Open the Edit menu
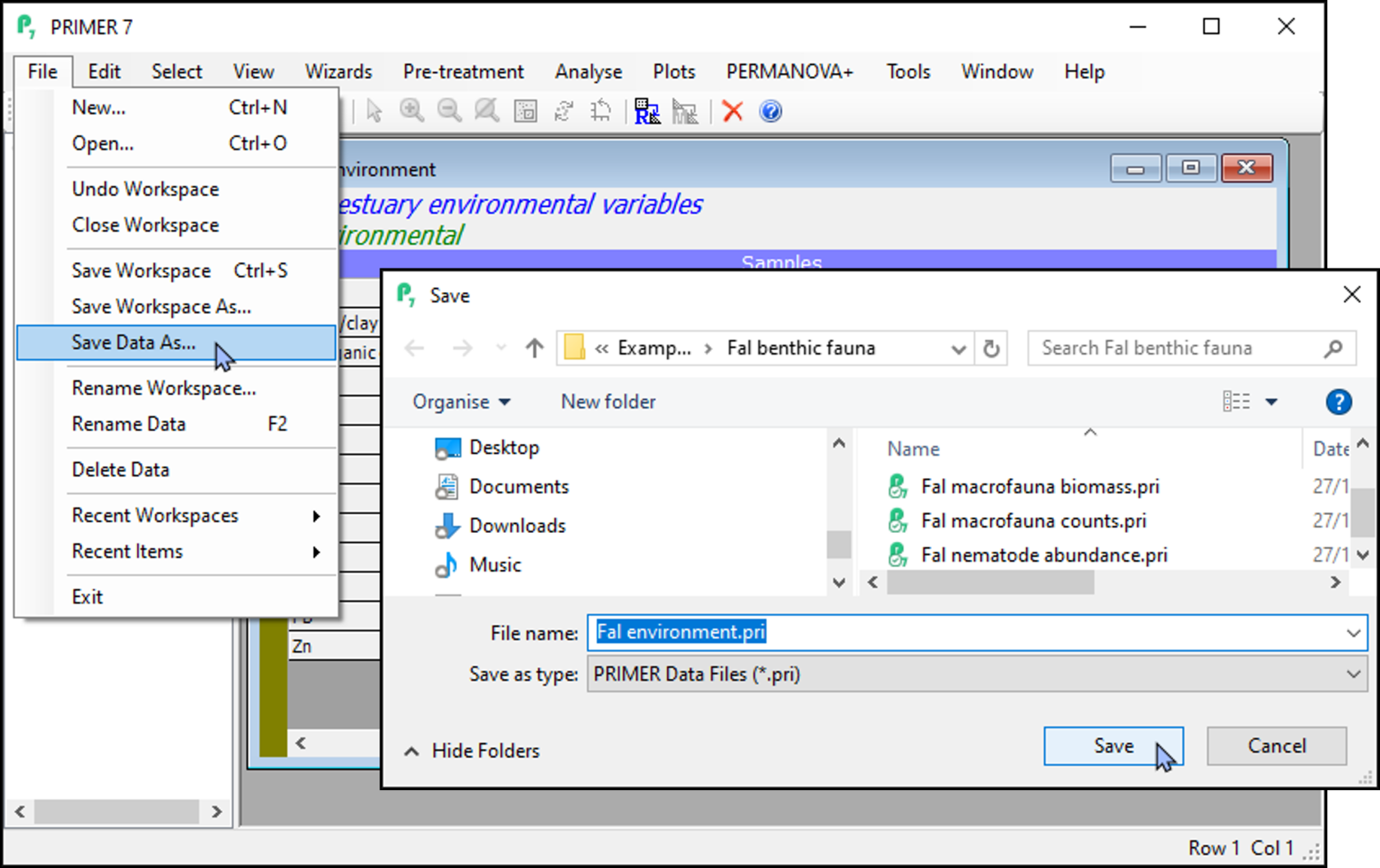The image size is (1380, 868). (104, 71)
